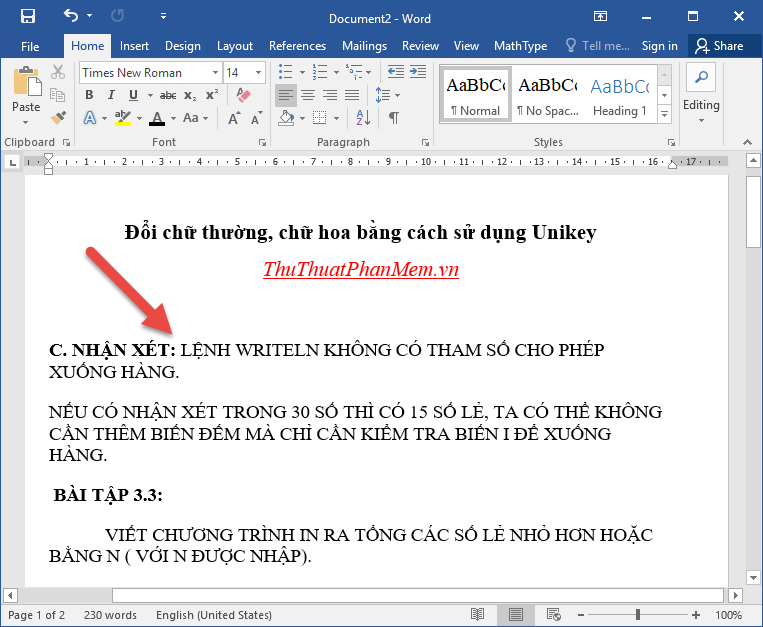Open the Customize Quick Access Toolbar arrow
The width and height of the screenshot is (763, 627).
coord(164,16)
